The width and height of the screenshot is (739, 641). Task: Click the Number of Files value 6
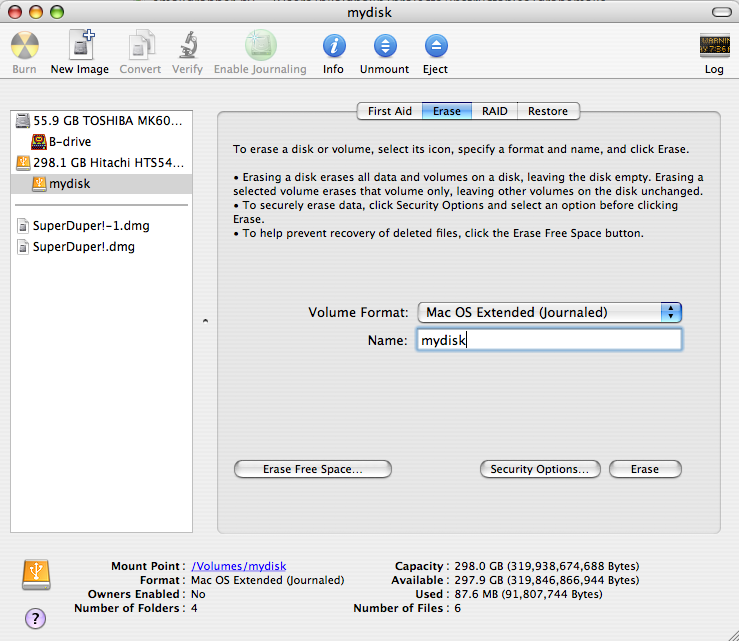pos(458,608)
